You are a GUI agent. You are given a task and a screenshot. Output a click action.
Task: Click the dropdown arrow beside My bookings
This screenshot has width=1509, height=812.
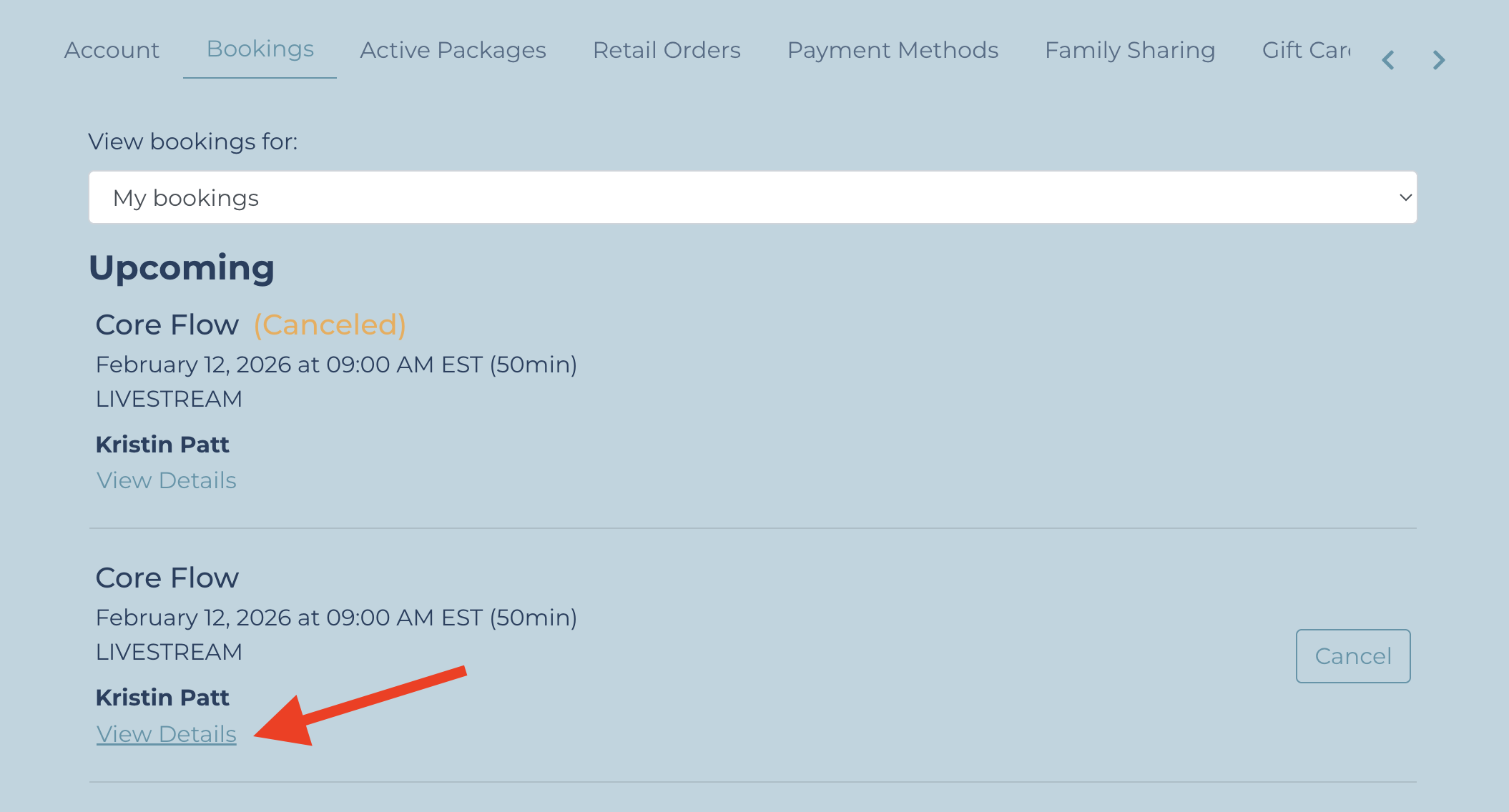click(x=1405, y=197)
